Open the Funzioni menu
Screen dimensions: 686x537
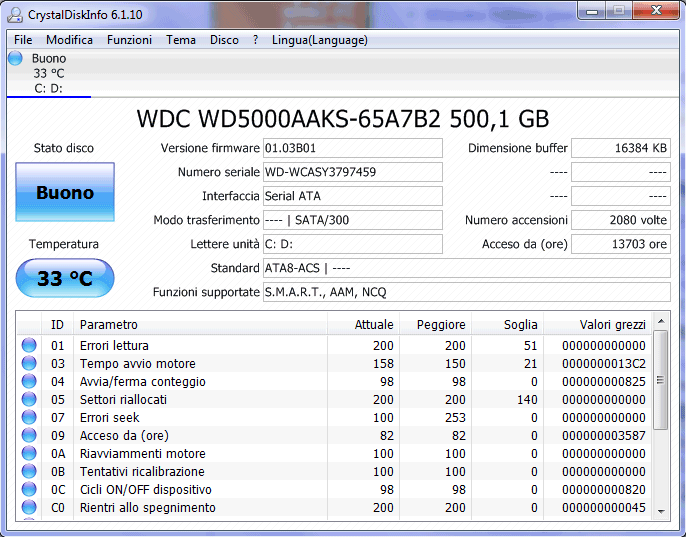[129, 40]
